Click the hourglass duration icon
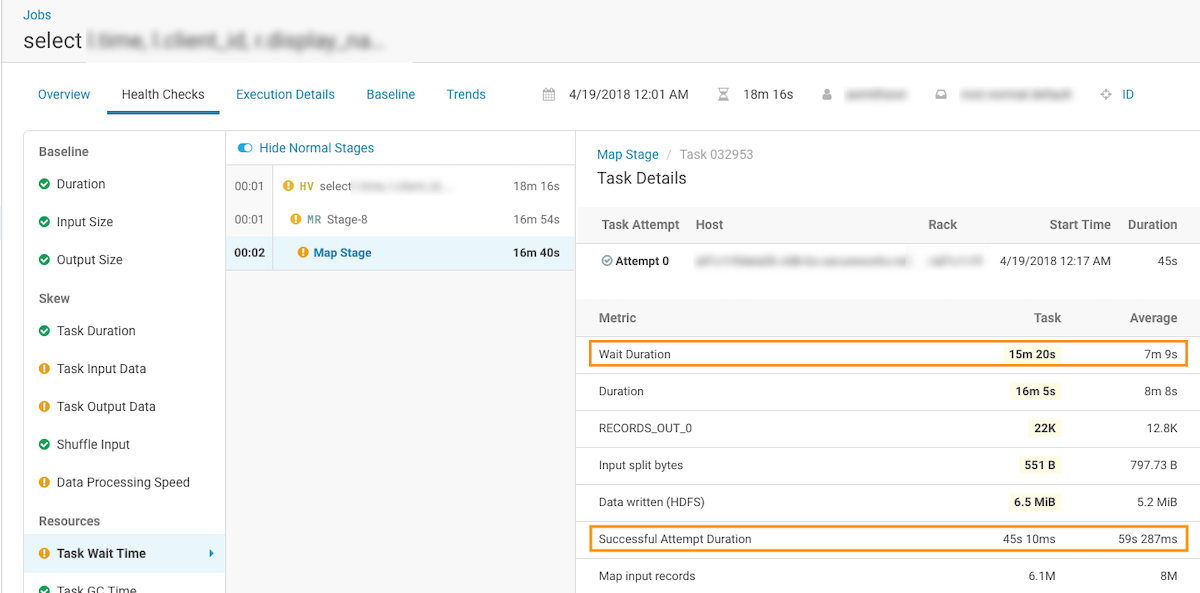The width and height of the screenshot is (1200, 593). [x=723, y=95]
